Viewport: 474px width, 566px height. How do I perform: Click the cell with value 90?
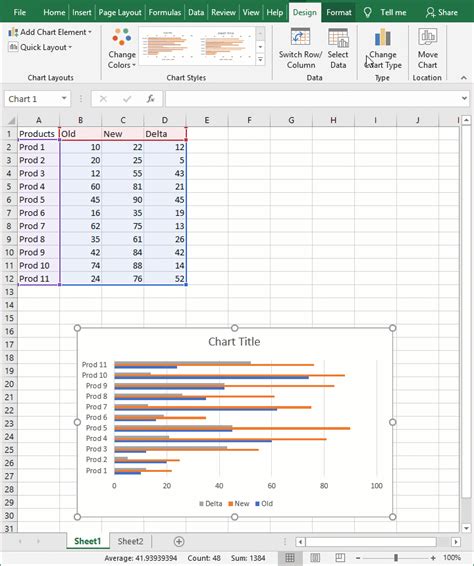coord(123,200)
